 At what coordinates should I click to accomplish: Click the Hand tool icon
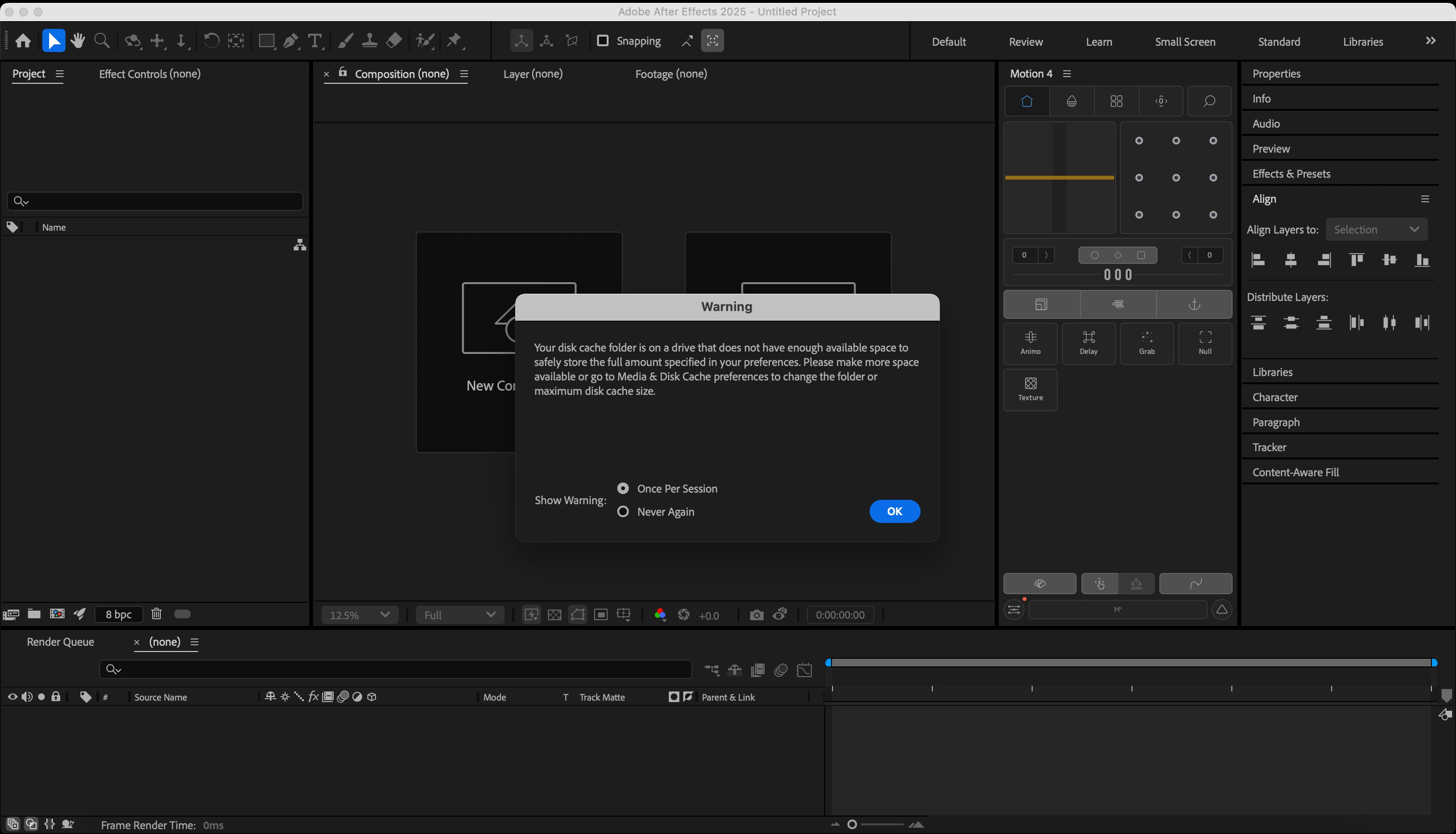click(78, 40)
